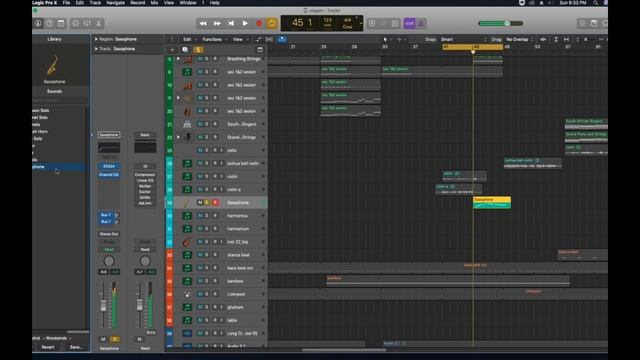Click the Compressor plugin on master strip
This screenshot has width=640, height=360.
tap(145, 175)
